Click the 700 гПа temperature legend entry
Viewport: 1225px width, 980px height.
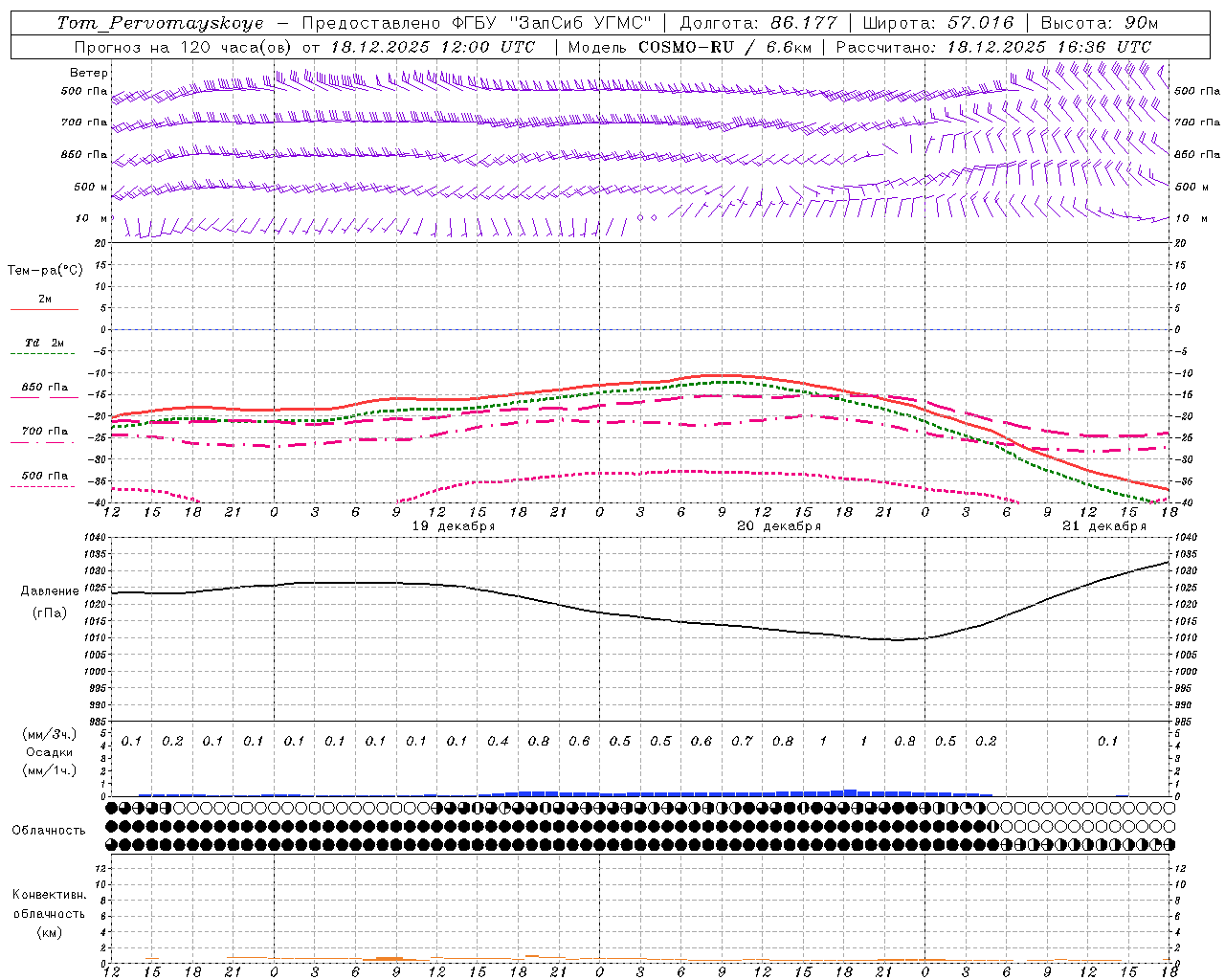coord(45,432)
